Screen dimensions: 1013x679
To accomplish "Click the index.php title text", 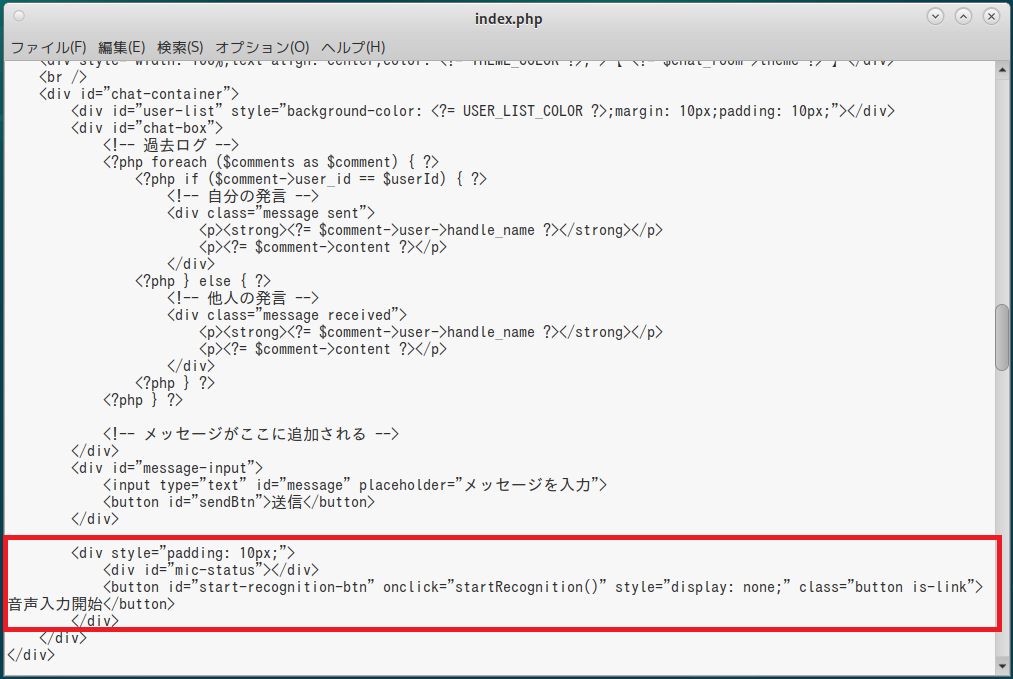I will (508, 19).
